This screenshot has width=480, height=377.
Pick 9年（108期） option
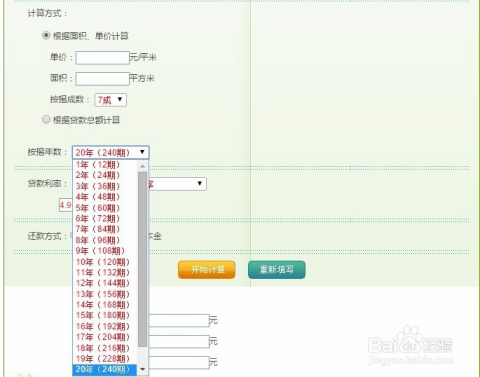[x=105, y=251]
